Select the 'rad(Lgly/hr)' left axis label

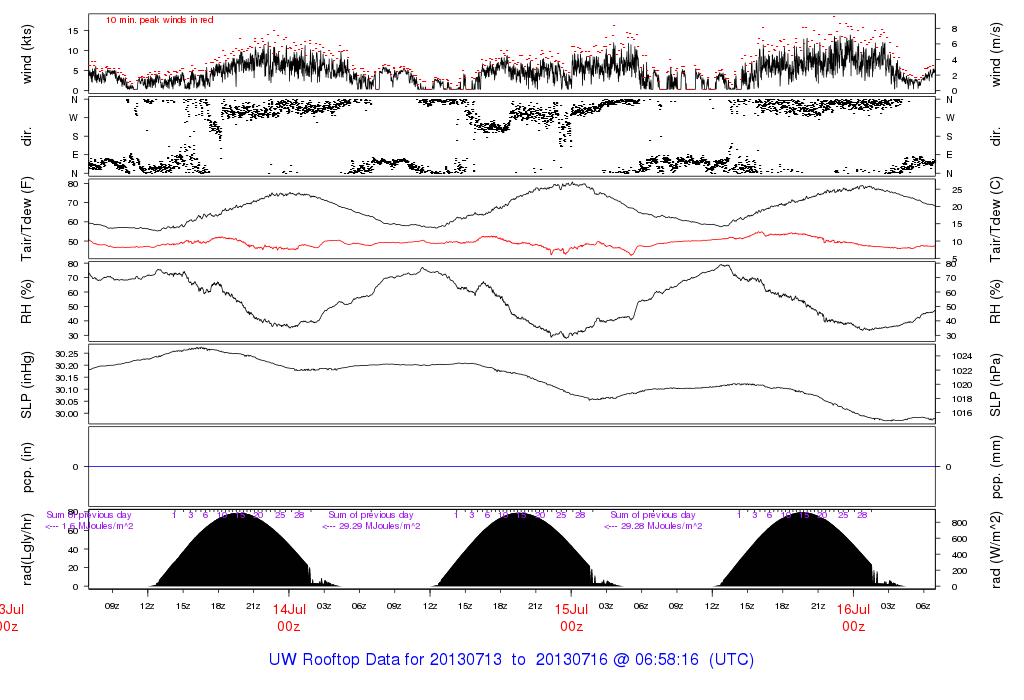point(28,549)
